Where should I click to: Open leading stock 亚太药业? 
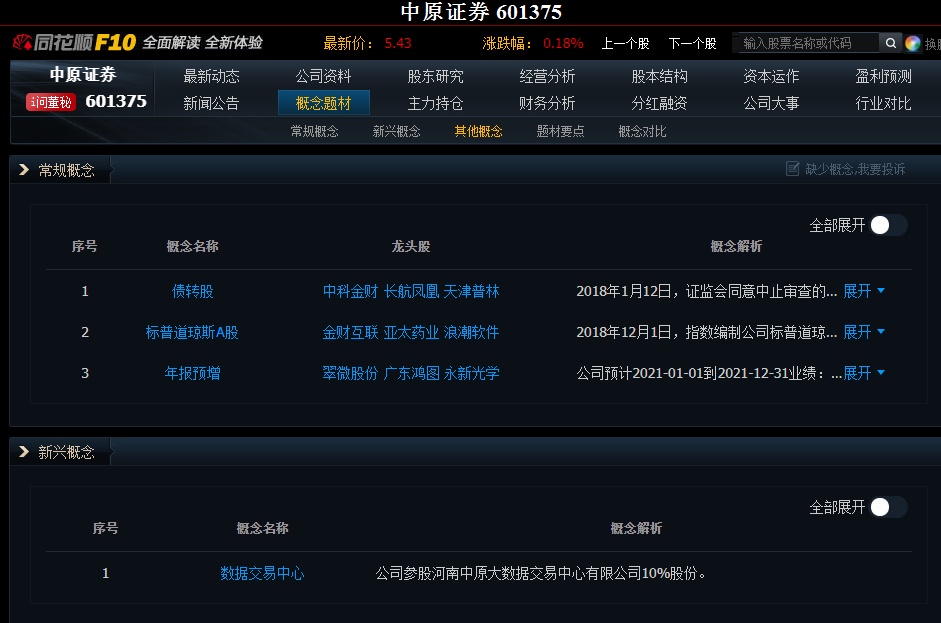click(x=411, y=332)
